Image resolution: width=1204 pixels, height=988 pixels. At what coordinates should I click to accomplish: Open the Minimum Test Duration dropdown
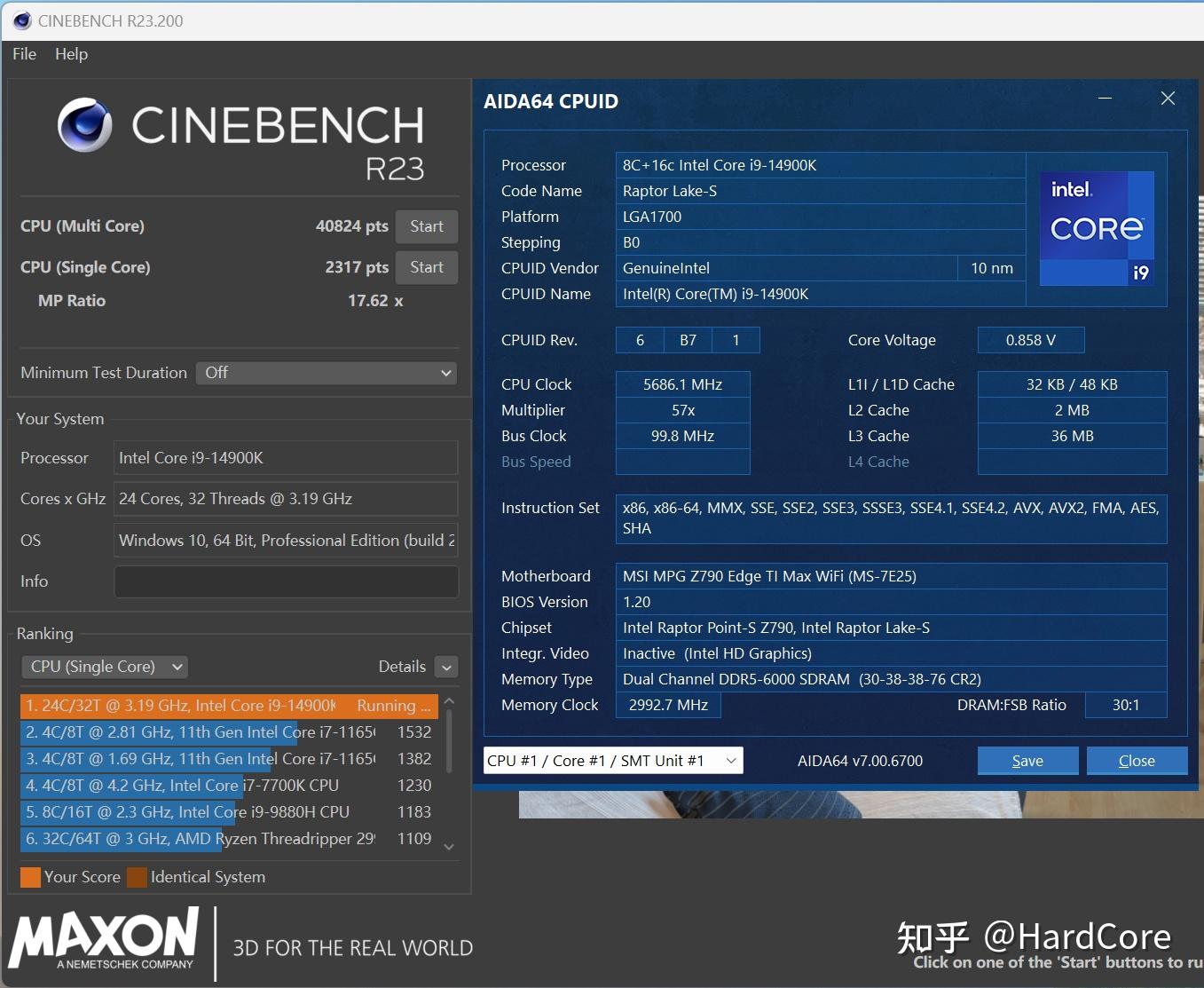(x=327, y=373)
